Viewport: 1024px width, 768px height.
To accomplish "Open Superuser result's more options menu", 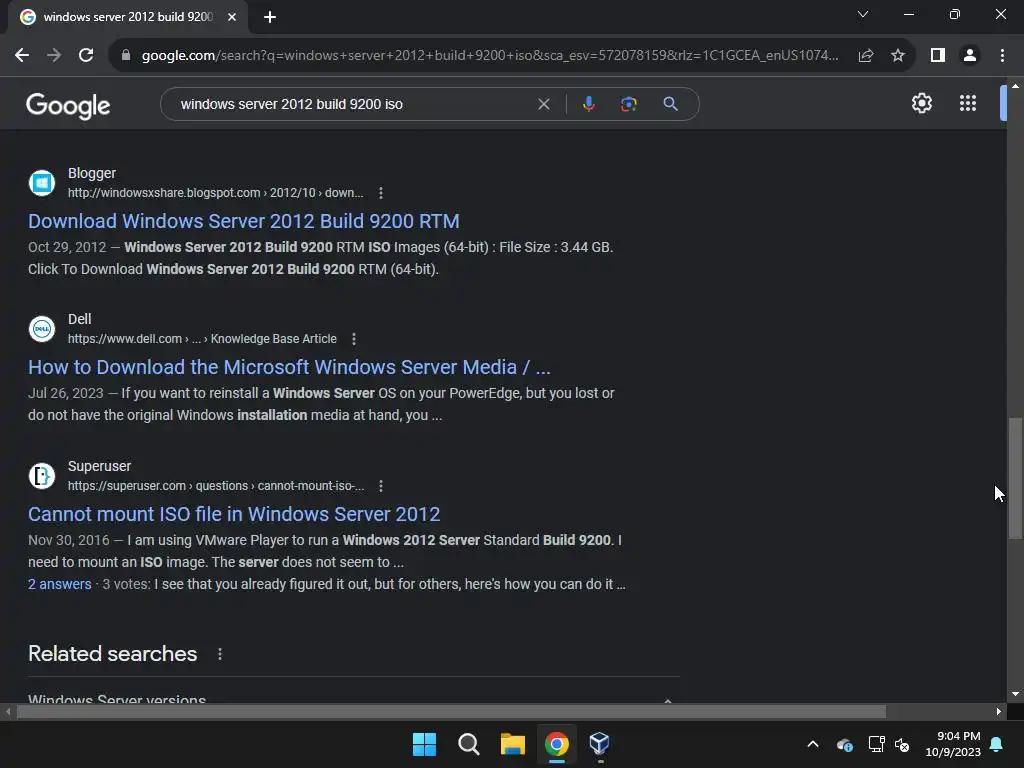I will (x=381, y=486).
